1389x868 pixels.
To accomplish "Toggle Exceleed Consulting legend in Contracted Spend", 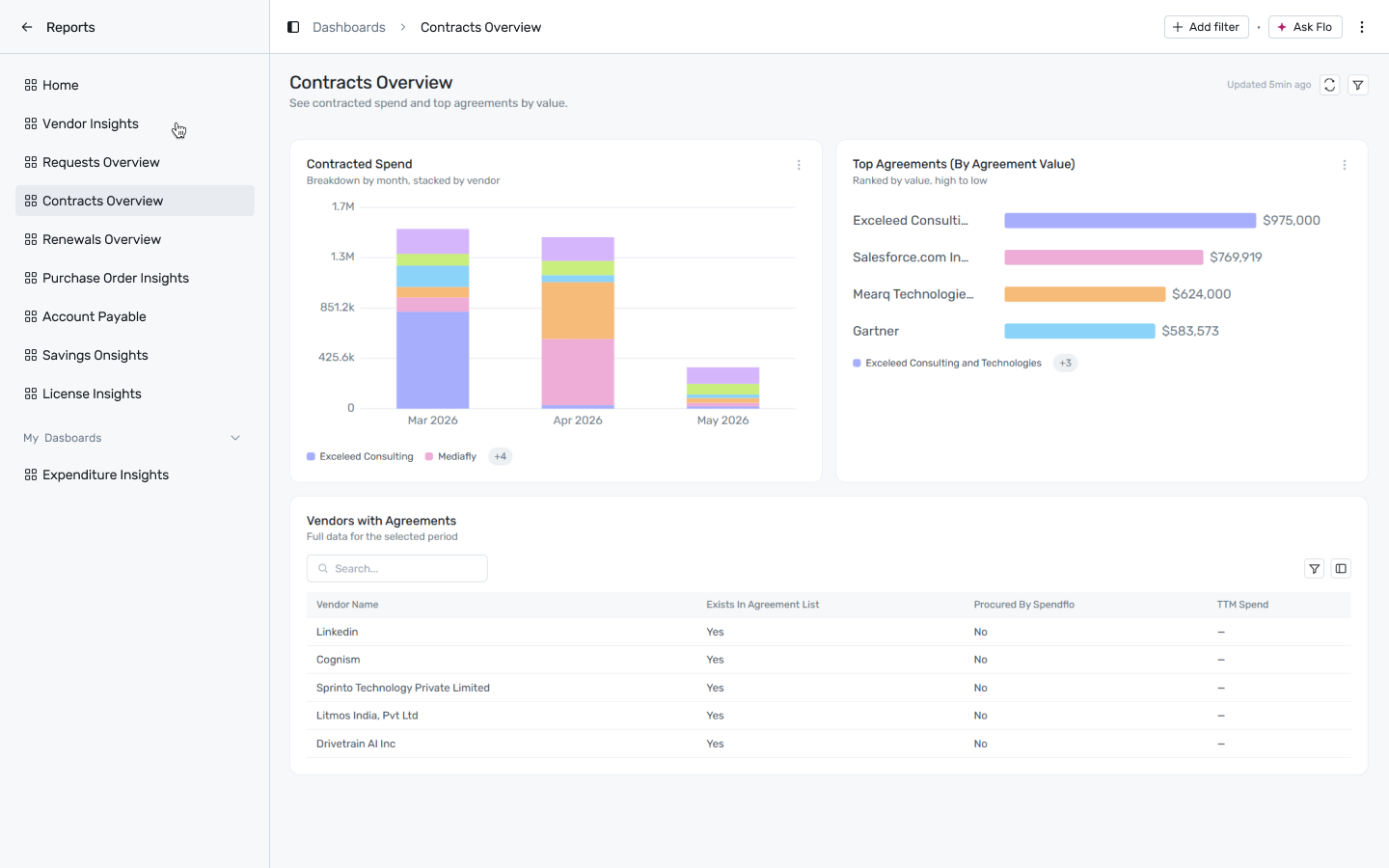I will point(360,457).
